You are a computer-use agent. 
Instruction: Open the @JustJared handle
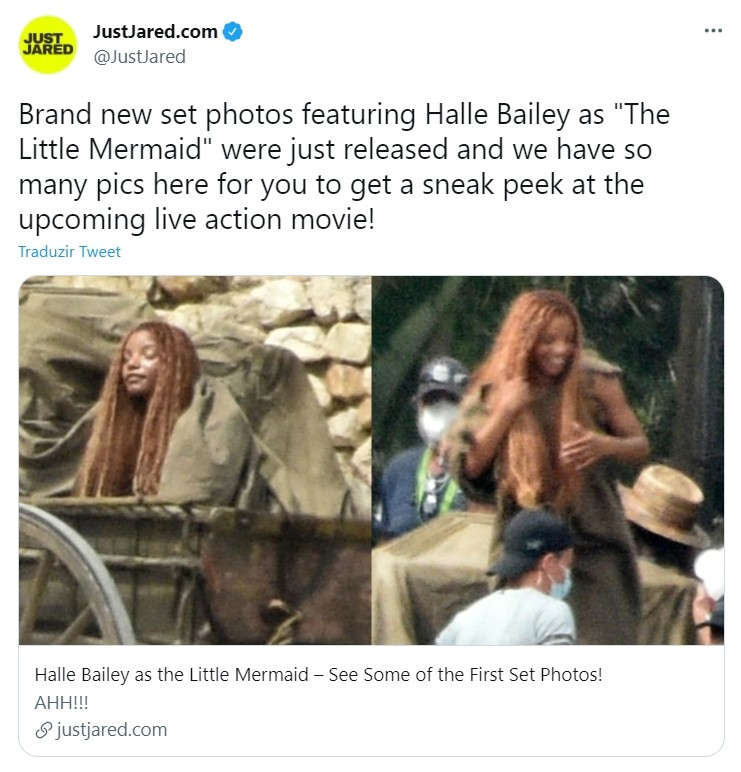[139, 57]
